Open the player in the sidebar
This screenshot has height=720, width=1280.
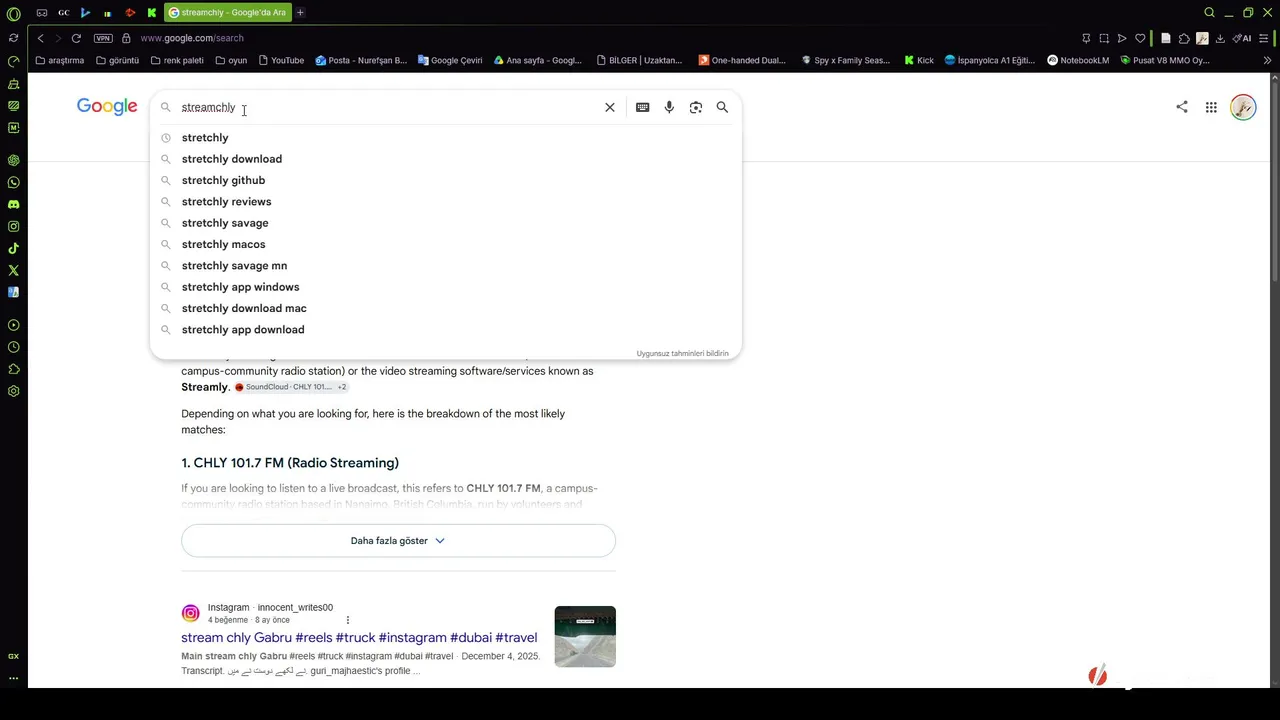[13, 325]
